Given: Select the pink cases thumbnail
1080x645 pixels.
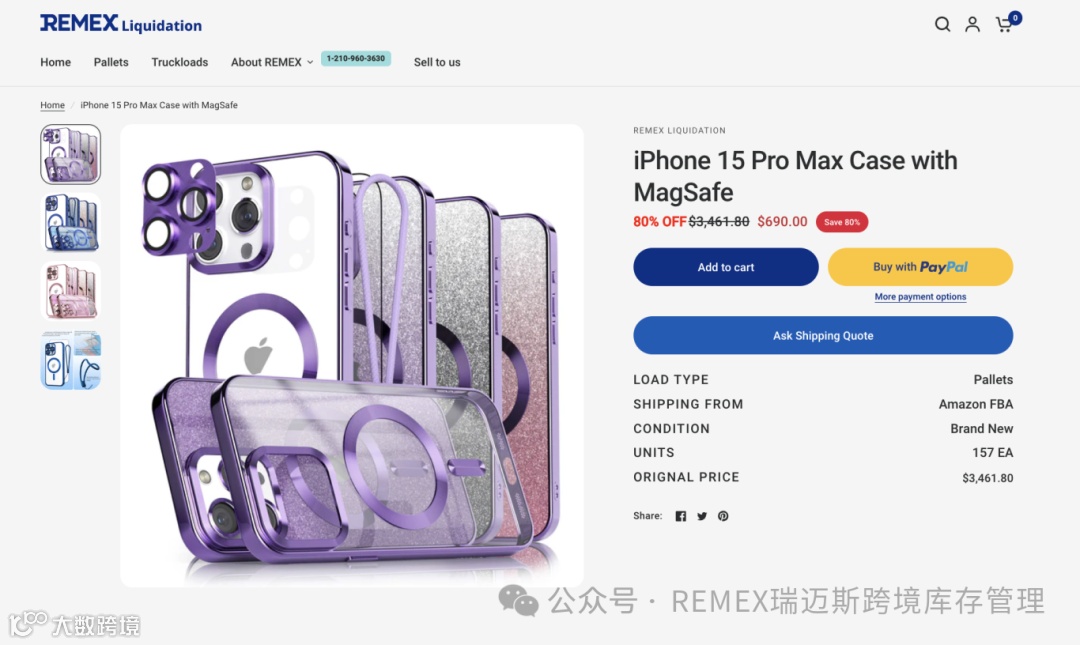Looking at the screenshot, I should click(71, 291).
